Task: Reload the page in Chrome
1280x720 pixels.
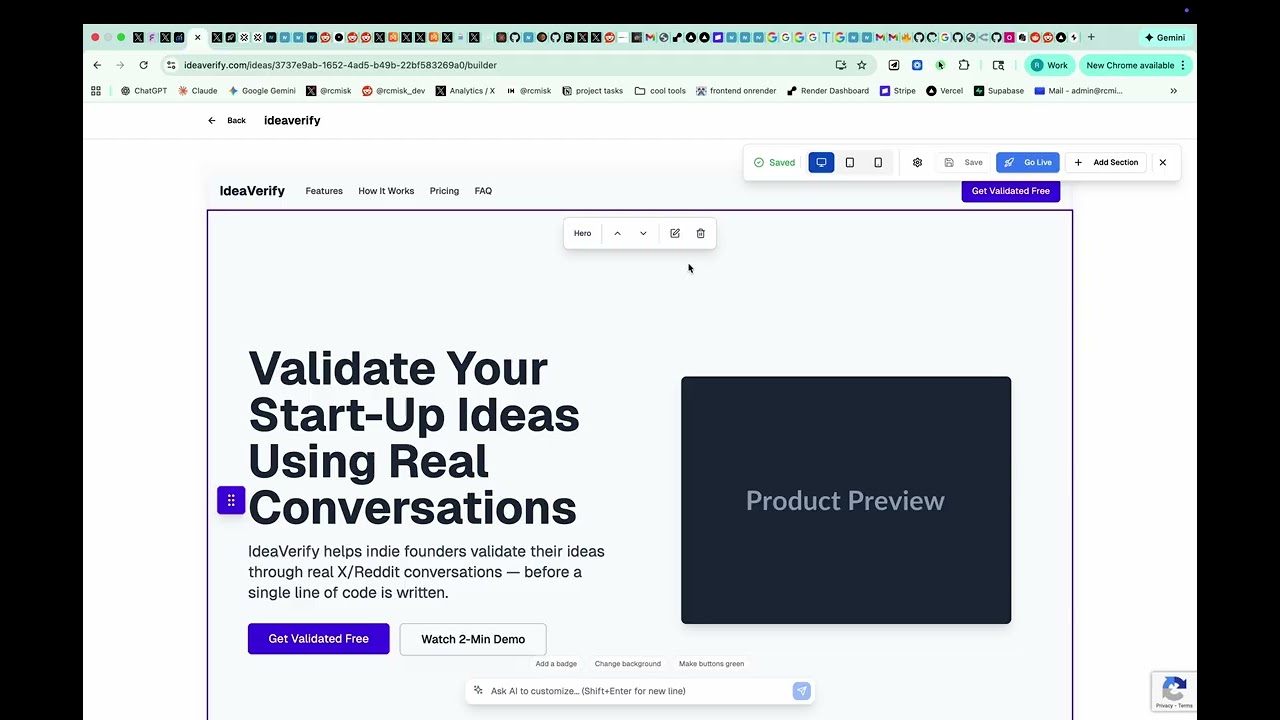Action: coord(144,65)
